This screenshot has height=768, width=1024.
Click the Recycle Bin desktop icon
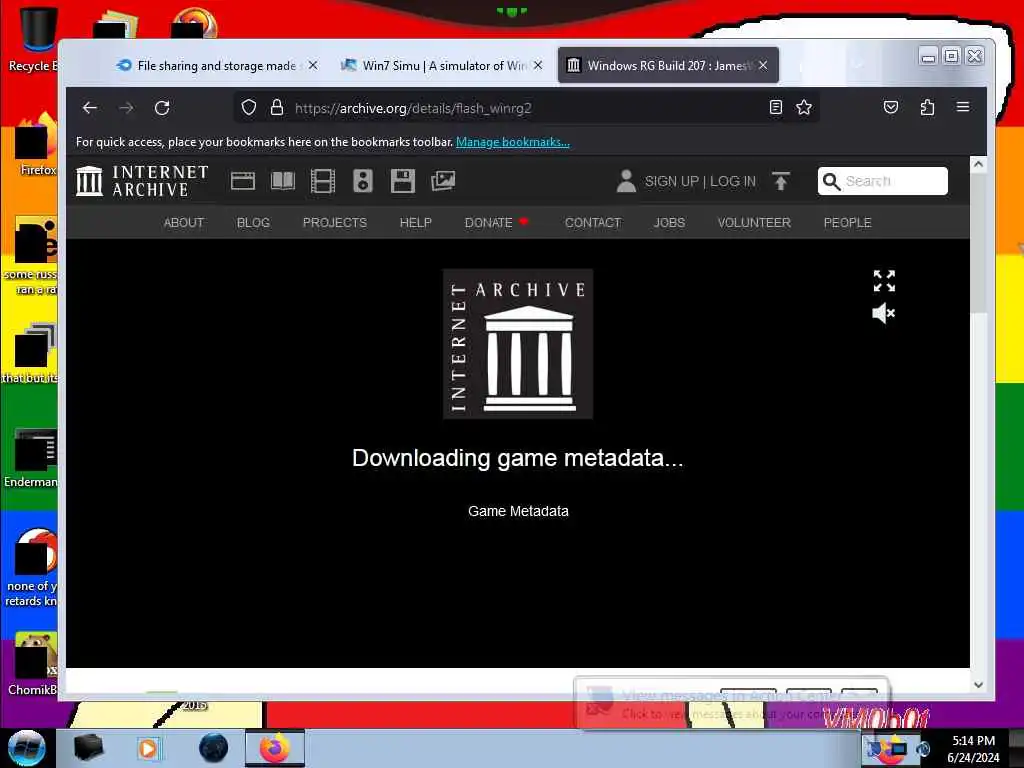(x=34, y=39)
